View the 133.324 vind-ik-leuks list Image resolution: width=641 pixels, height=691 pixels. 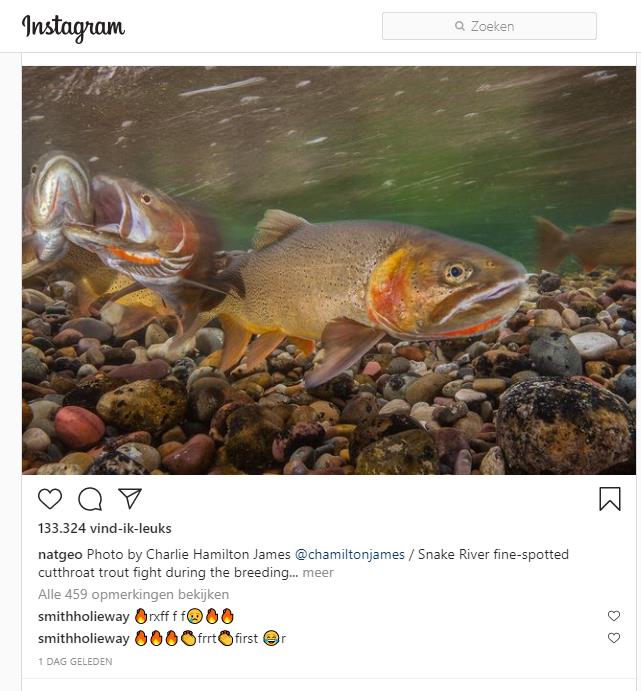(x=105, y=528)
